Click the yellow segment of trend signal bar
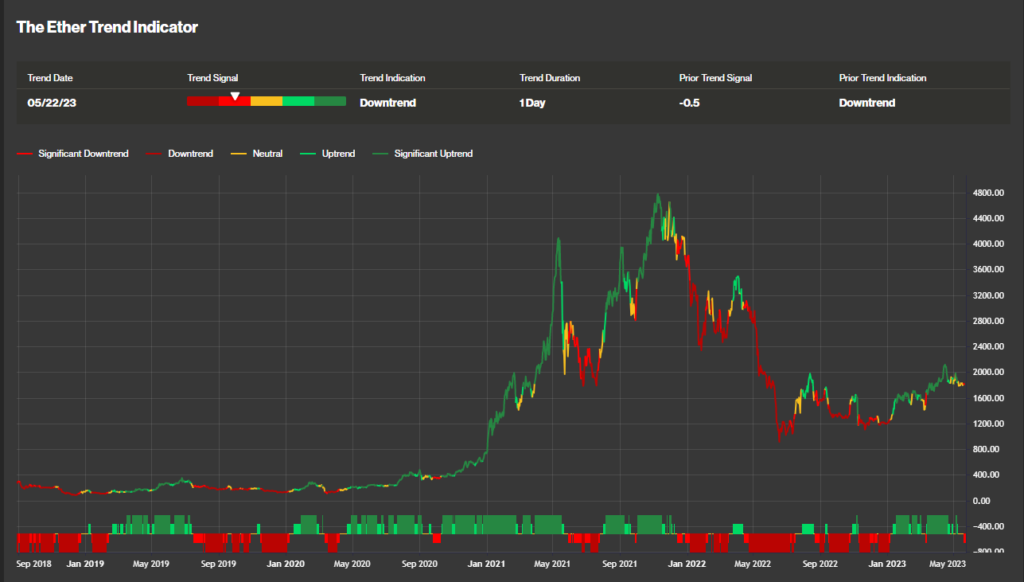 click(266, 101)
